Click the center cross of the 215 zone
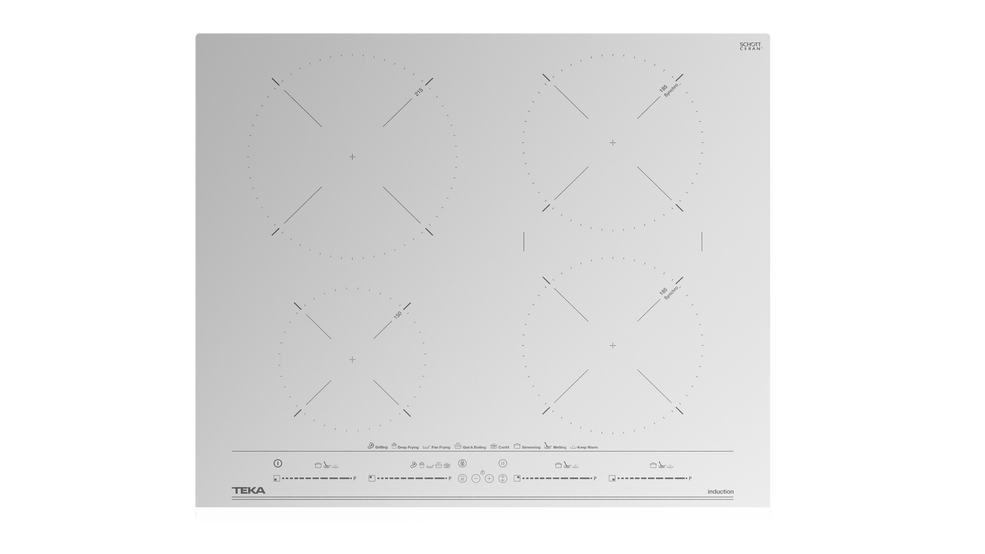The width and height of the screenshot is (985, 554). click(352, 156)
